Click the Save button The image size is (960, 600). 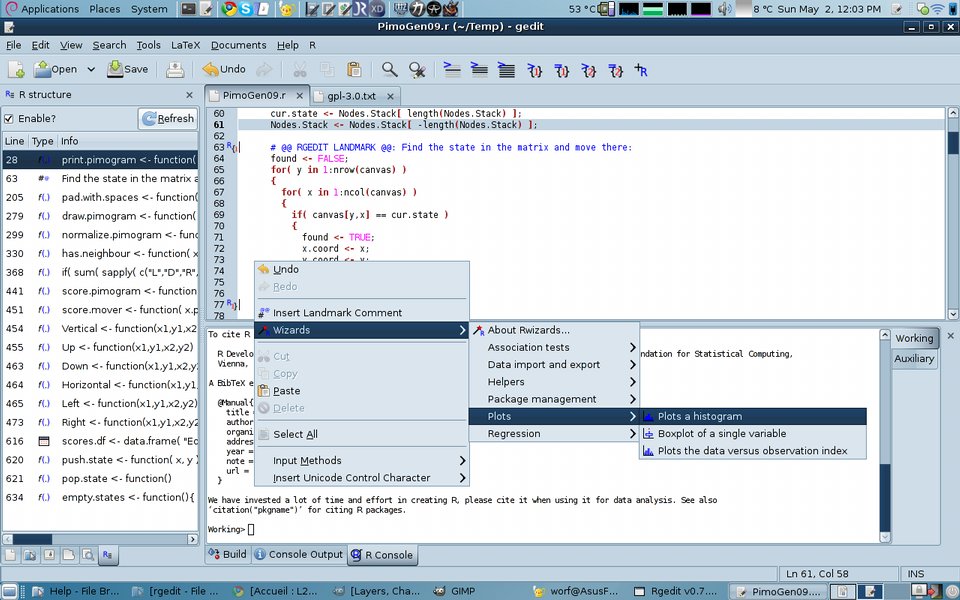tap(127, 69)
